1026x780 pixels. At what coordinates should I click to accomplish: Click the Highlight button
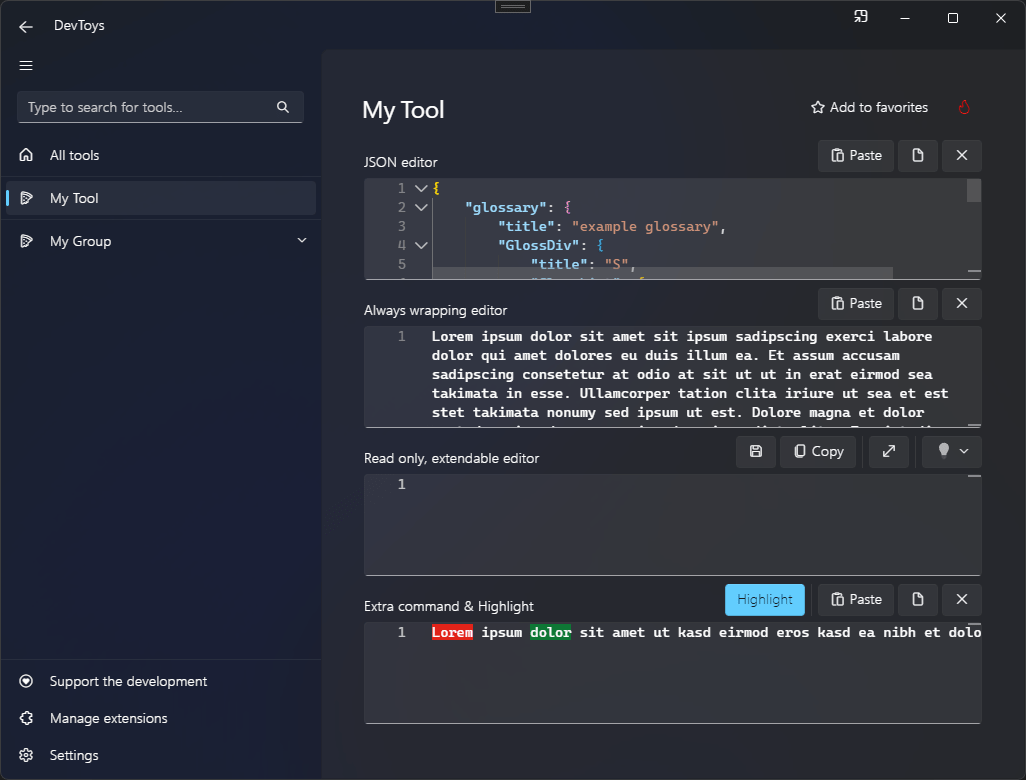pyautogui.click(x=764, y=599)
